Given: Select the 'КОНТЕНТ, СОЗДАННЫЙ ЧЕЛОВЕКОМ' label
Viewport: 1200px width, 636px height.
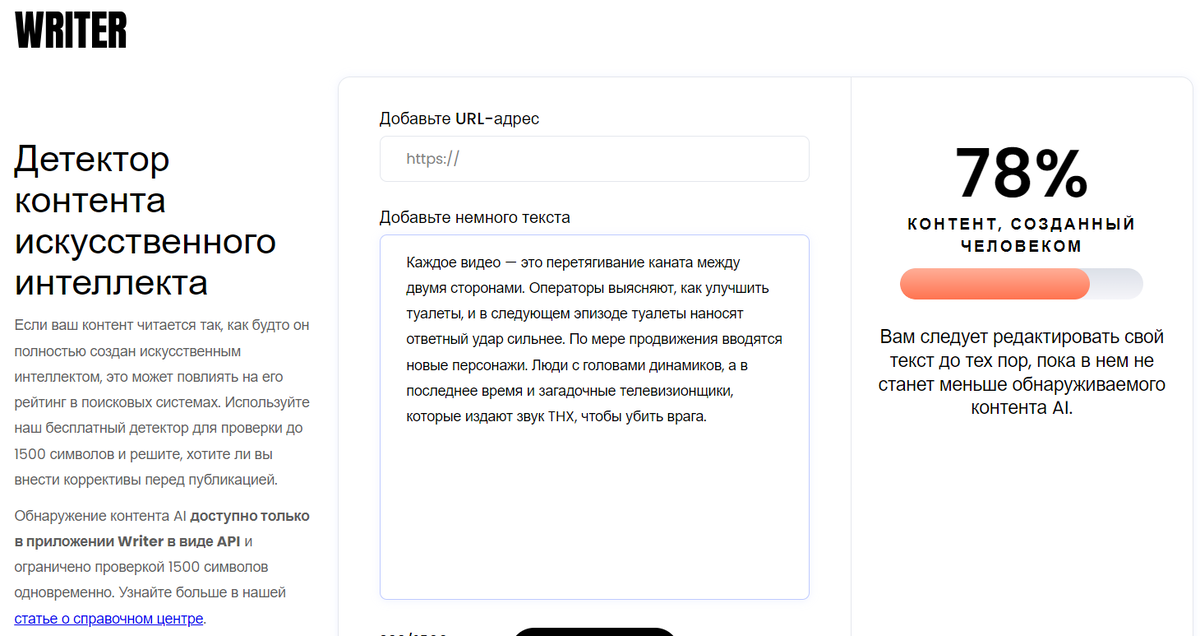Looking at the screenshot, I should pyautogui.click(x=1021, y=235).
